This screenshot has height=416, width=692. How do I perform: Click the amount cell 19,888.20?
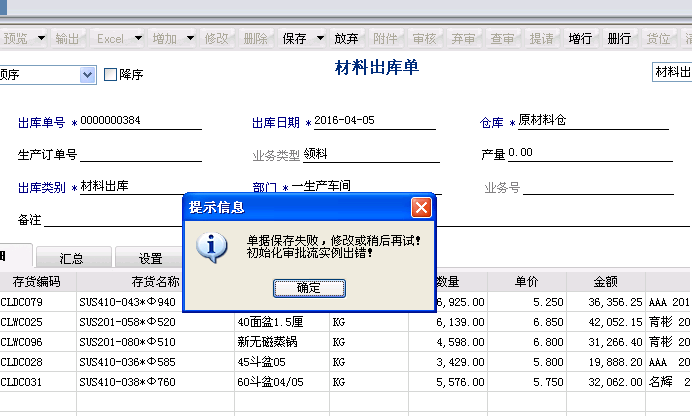pyautogui.click(x=606, y=362)
